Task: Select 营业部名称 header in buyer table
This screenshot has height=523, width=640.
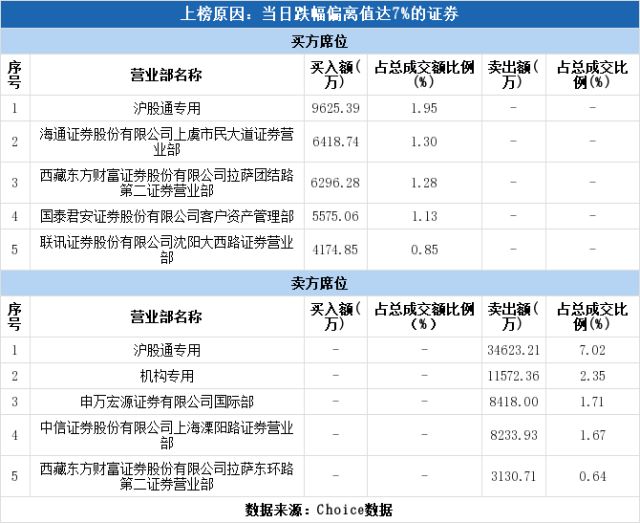Action: [x=167, y=75]
